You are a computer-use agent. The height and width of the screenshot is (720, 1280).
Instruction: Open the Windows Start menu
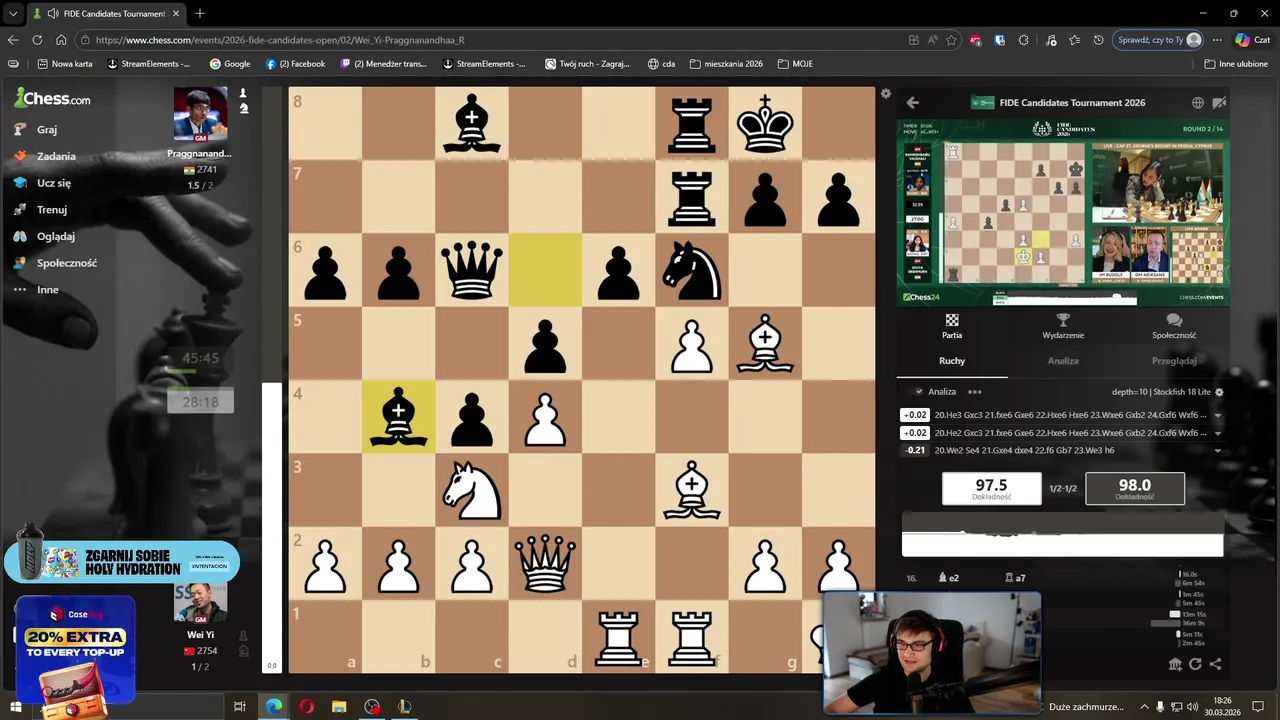(x=15, y=707)
